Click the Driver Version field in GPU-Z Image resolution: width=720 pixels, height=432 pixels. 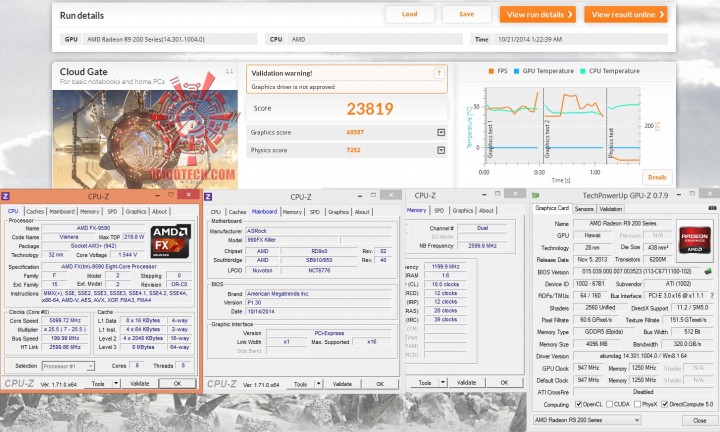tap(642, 356)
